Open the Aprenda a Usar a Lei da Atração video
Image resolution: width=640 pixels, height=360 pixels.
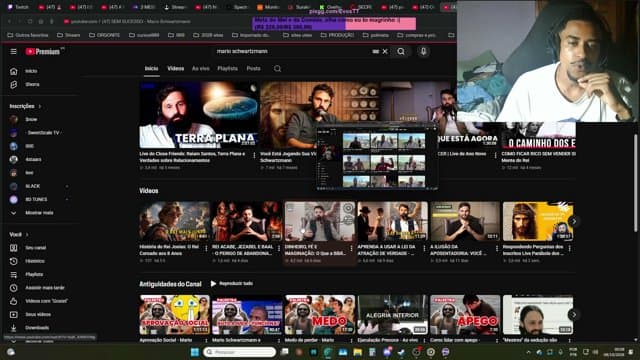pos(393,221)
